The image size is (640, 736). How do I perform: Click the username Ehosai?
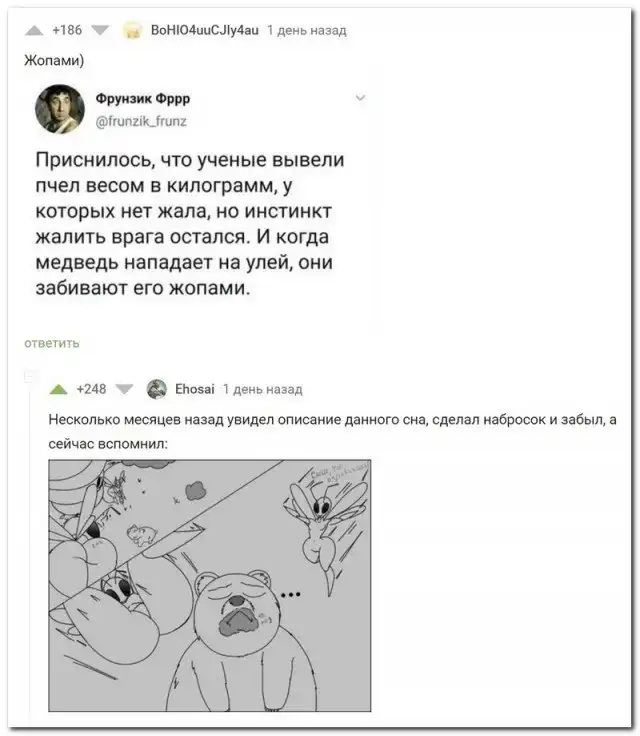tap(194, 389)
